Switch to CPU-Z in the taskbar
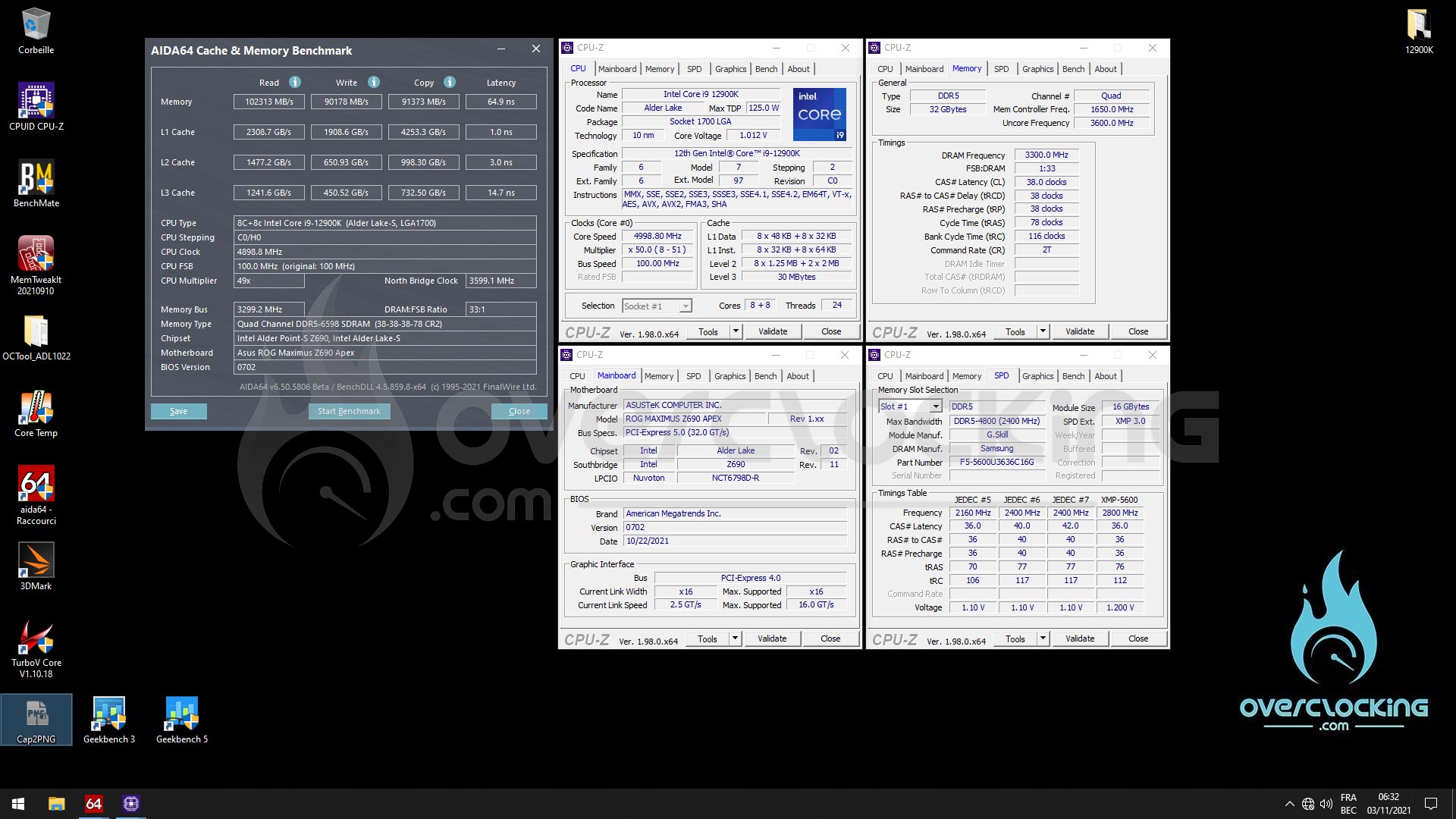Image resolution: width=1456 pixels, height=819 pixels. 130,804
